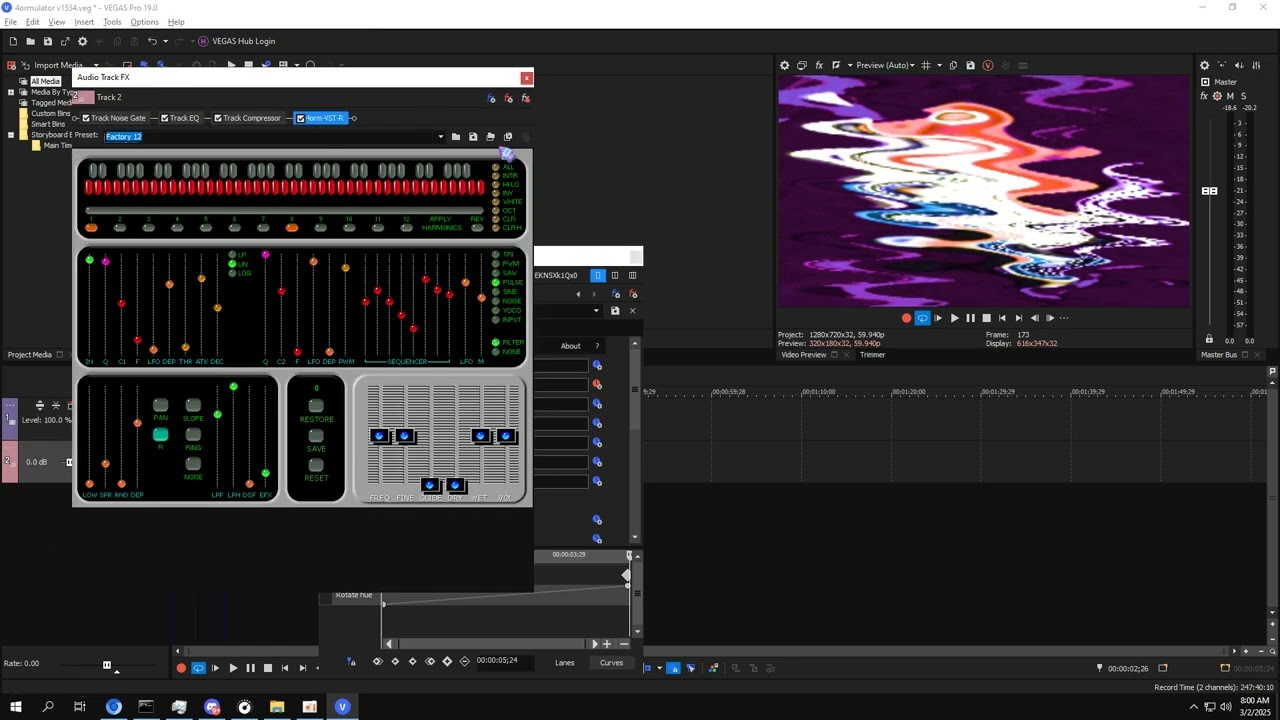
Task: Toggle preview on external monitor icon
Action: click(802, 65)
